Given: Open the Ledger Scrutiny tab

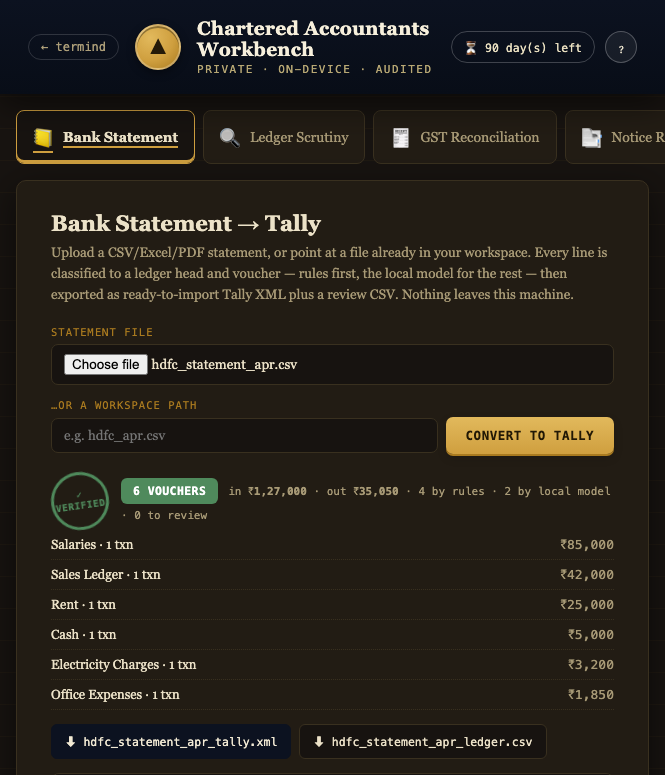Looking at the screenshot, I should point(284,137).
